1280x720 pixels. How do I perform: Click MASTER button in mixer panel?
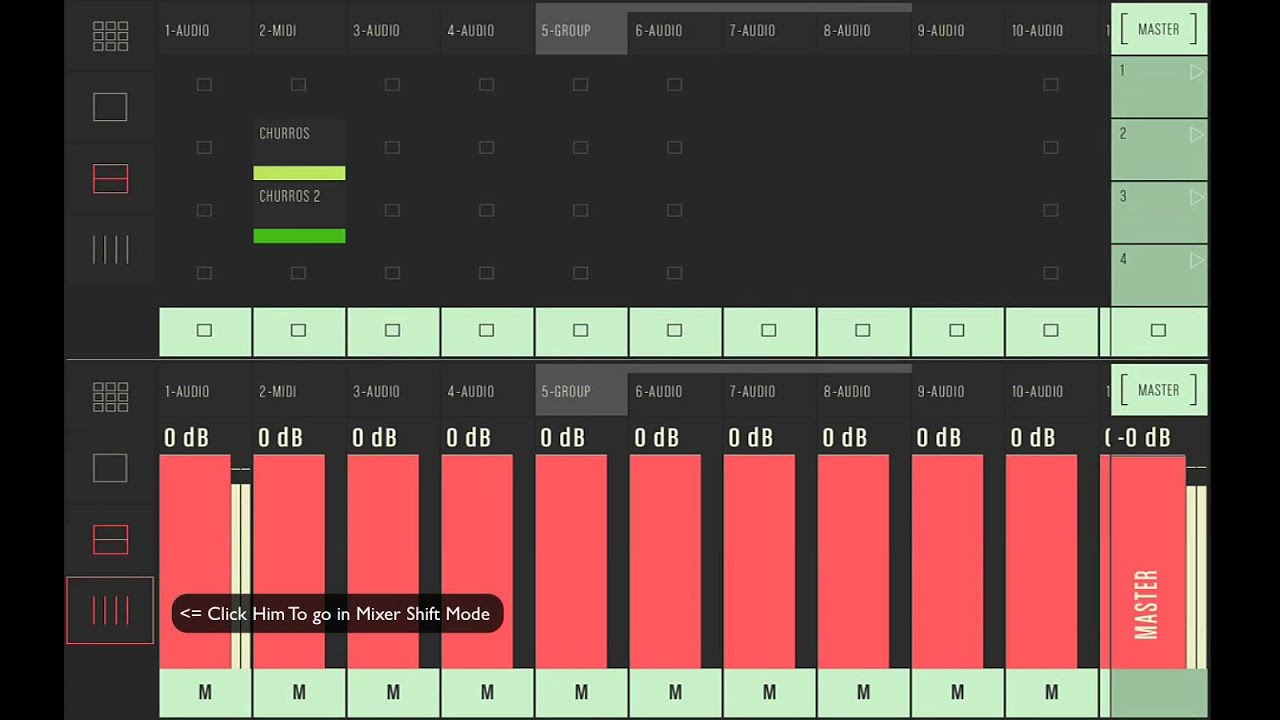(x=1159, y=391)
